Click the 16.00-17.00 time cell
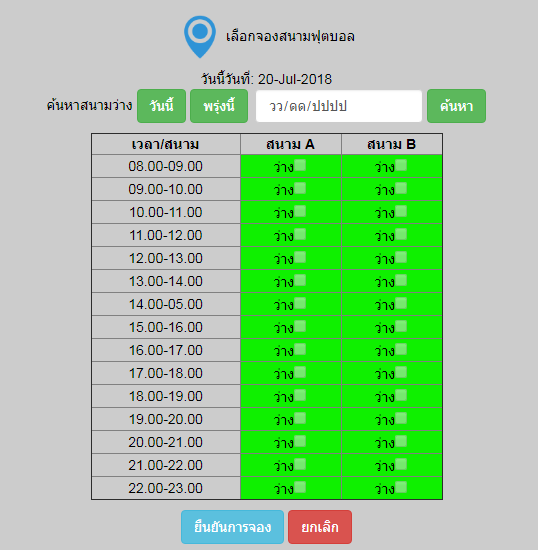The width and height of the screenshot is (538, 550). tap(166, 350)
